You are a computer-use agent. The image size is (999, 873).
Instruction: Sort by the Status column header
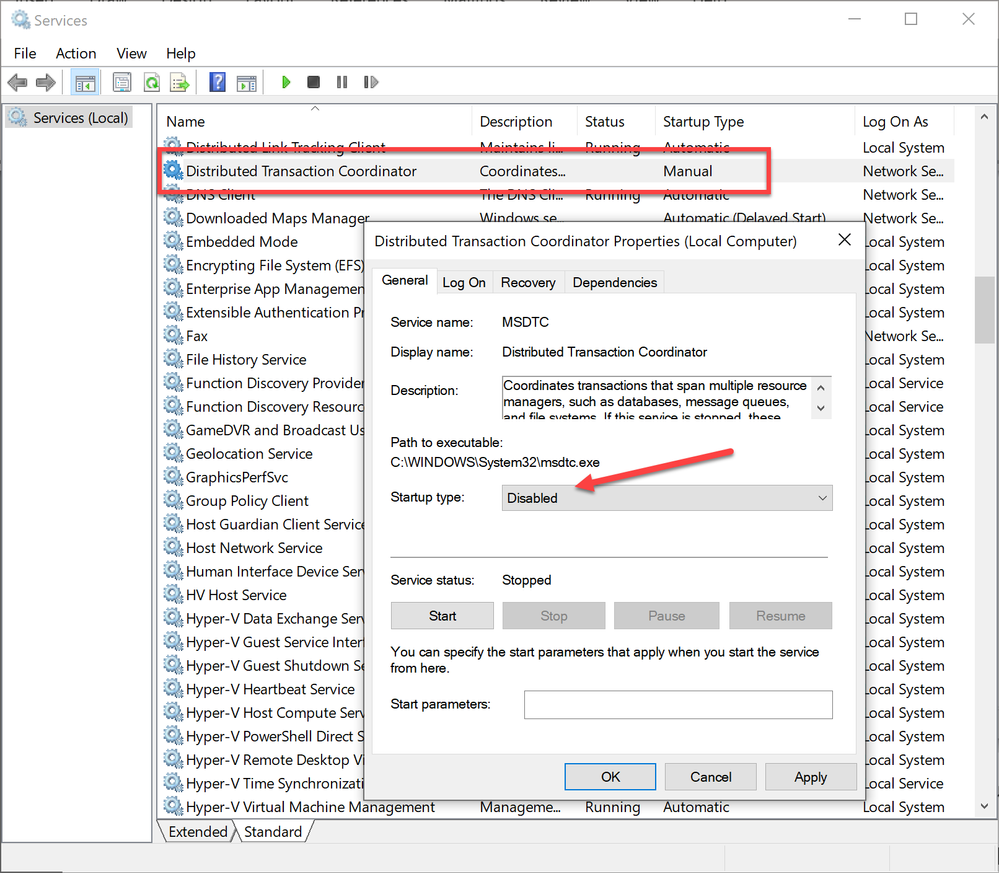tap(616, 121)
